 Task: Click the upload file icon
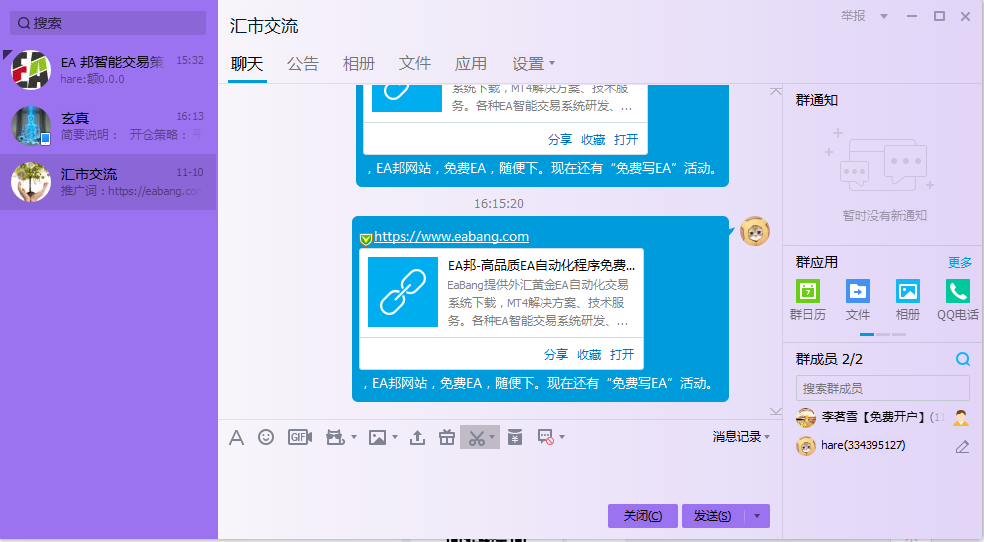click(417, 437)
